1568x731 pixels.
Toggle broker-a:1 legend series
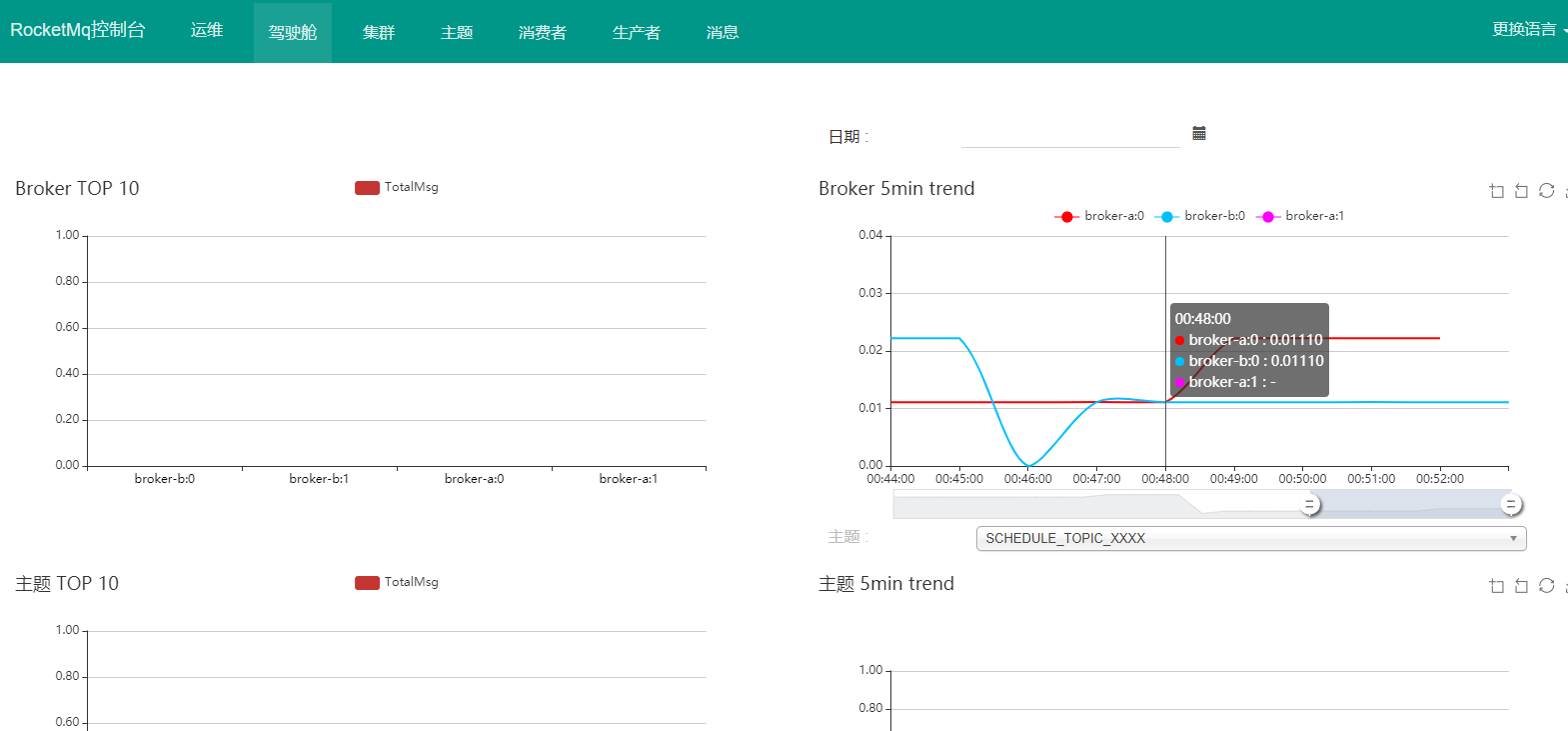(x=1300, y=216)
